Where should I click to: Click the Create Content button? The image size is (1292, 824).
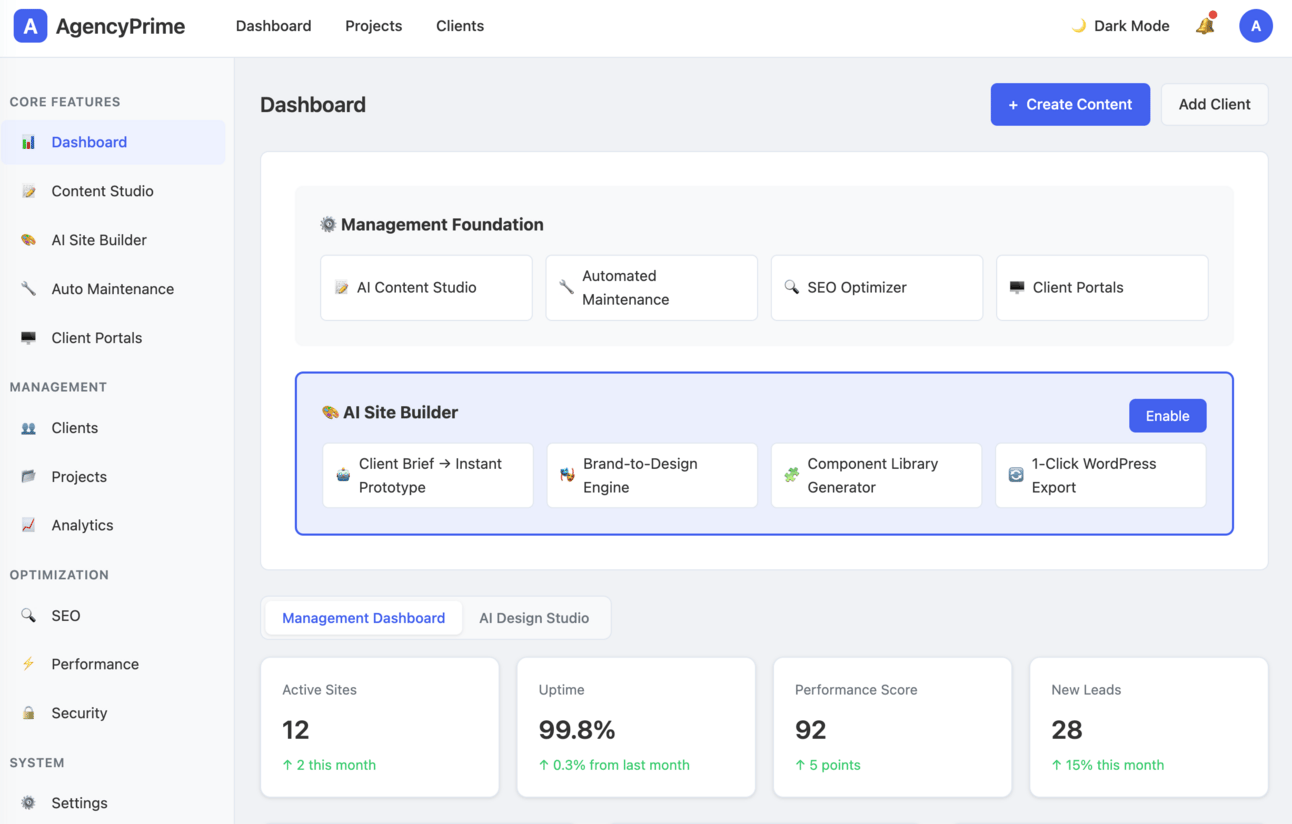point(1069,104)
